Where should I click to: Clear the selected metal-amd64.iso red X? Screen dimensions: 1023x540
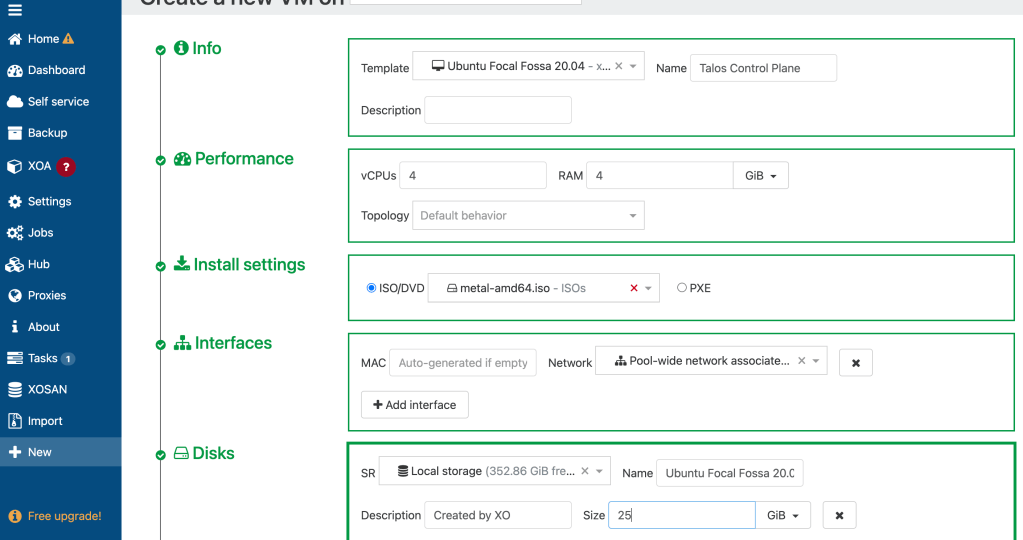coord(634,288)
